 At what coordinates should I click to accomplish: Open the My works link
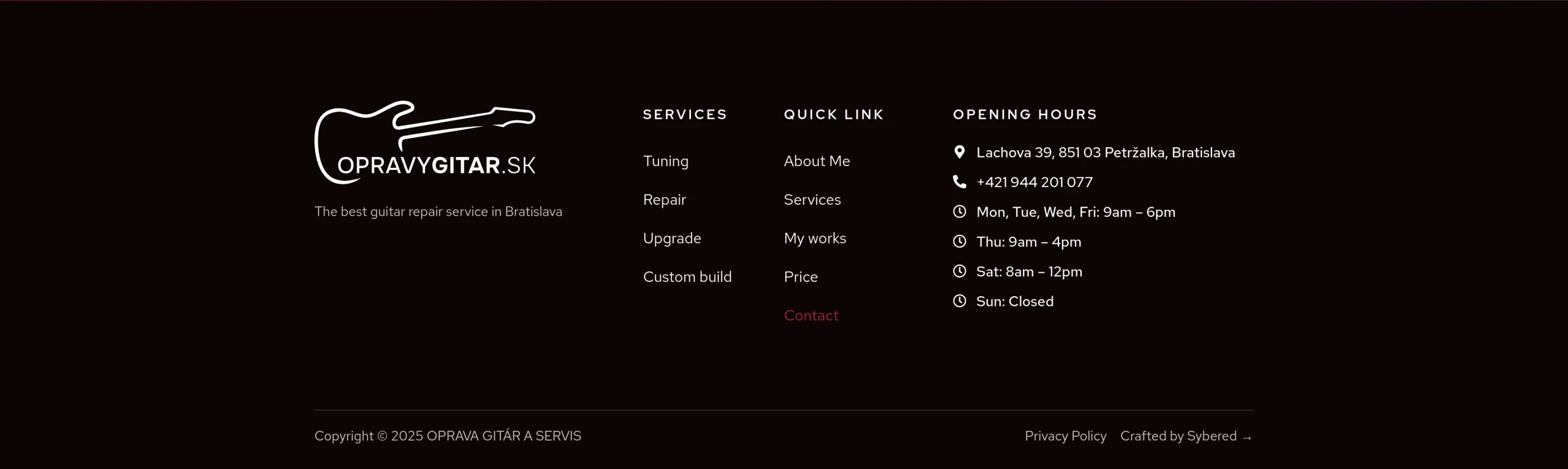pos(815,238)
